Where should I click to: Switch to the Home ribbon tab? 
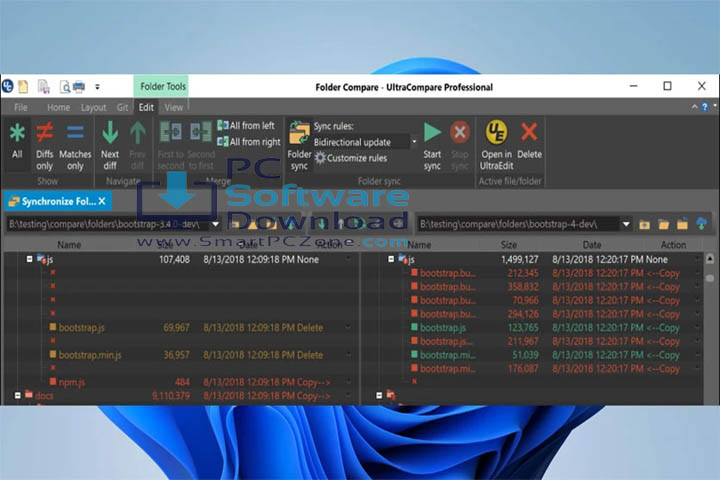point(58,107)
